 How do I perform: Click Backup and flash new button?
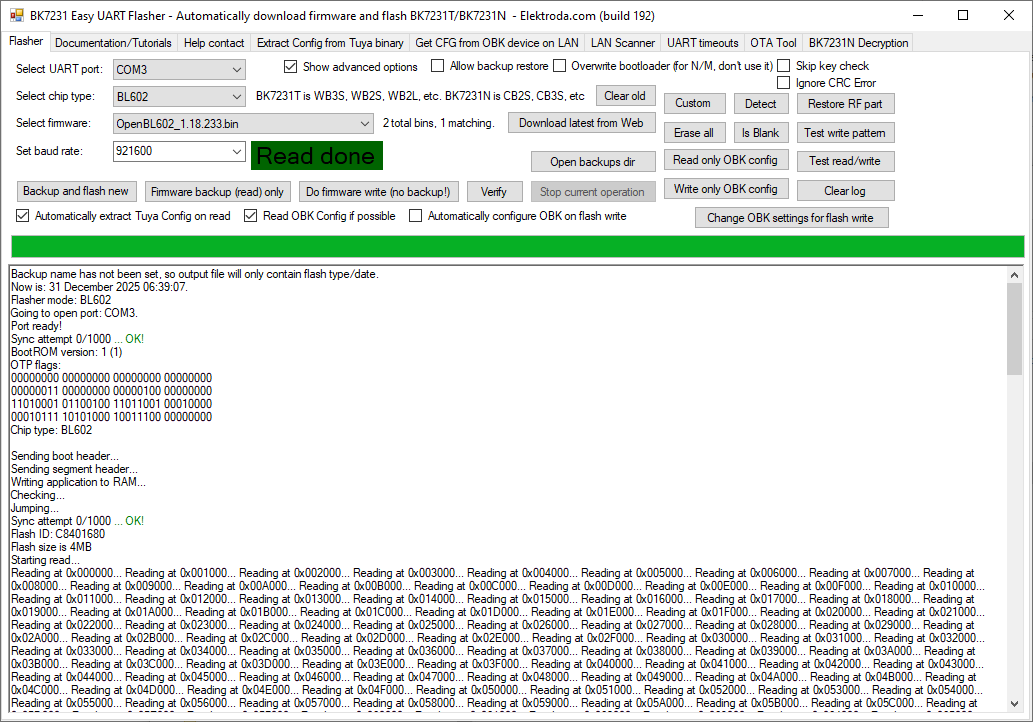[x=76, y=191]
